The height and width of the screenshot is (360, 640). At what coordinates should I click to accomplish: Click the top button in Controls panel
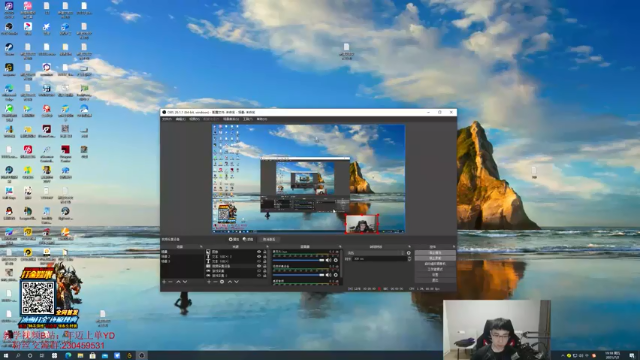[x=435, y=253]
